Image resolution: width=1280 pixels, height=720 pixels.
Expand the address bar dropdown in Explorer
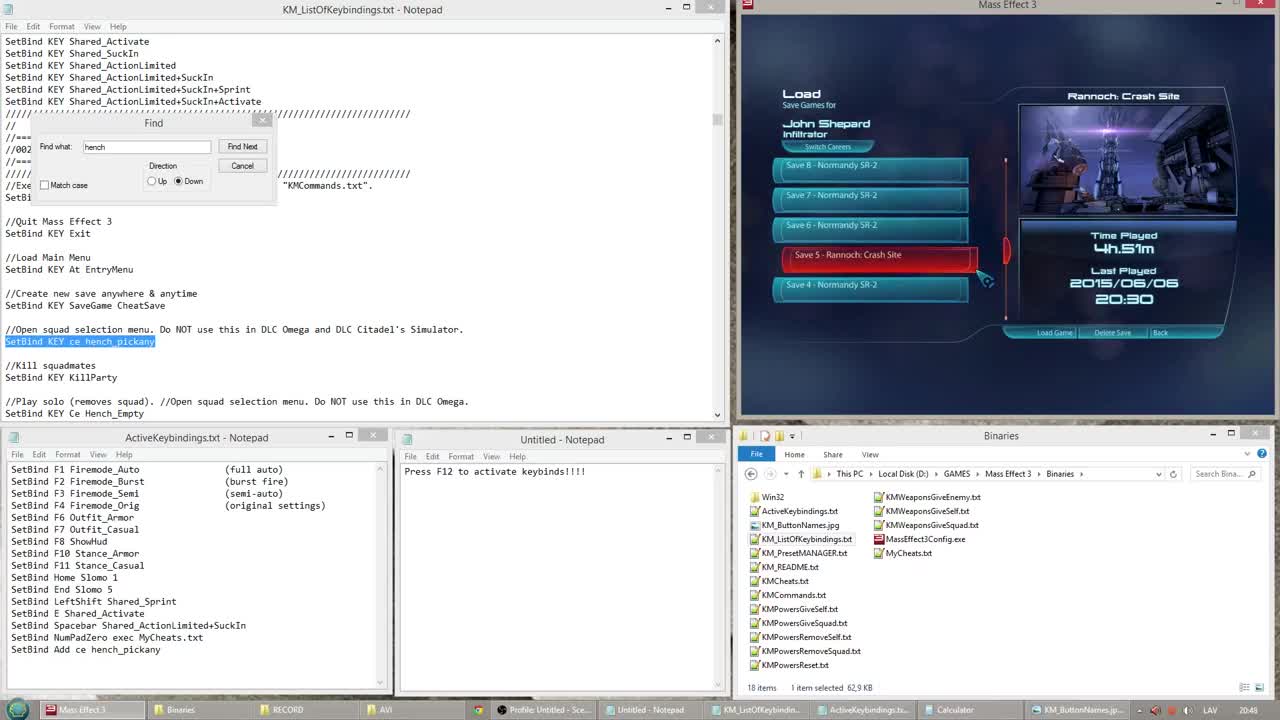pos(1158,474)
